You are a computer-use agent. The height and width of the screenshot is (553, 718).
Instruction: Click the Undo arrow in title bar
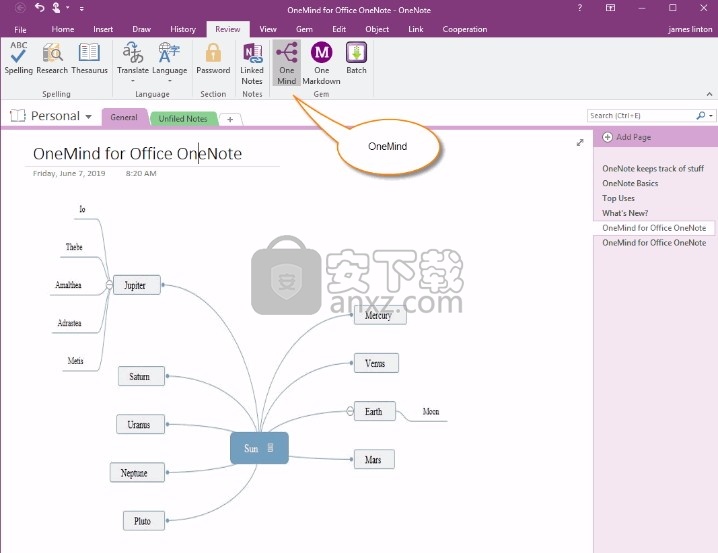[x=39, y=8]
